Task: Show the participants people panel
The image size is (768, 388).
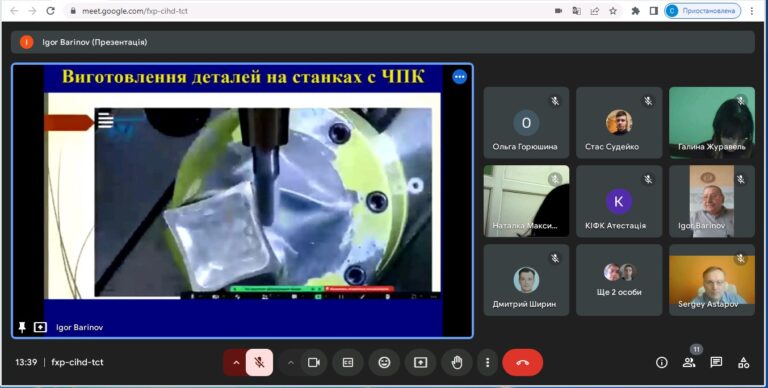Action: click(689, 363)
